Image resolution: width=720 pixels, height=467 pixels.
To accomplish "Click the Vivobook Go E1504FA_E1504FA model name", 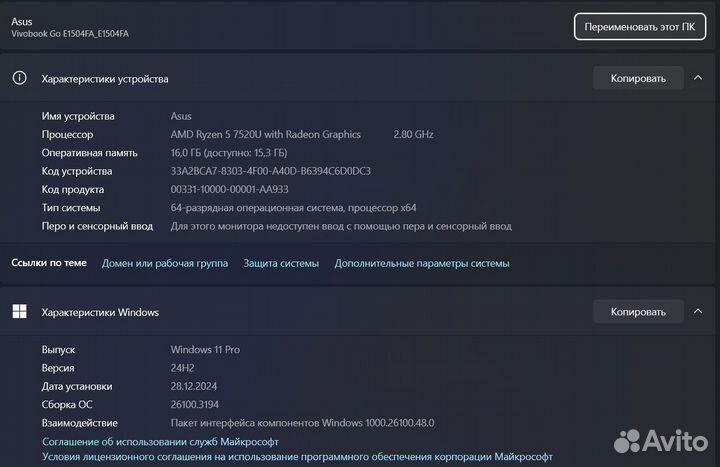I will [x=70, y=34].
